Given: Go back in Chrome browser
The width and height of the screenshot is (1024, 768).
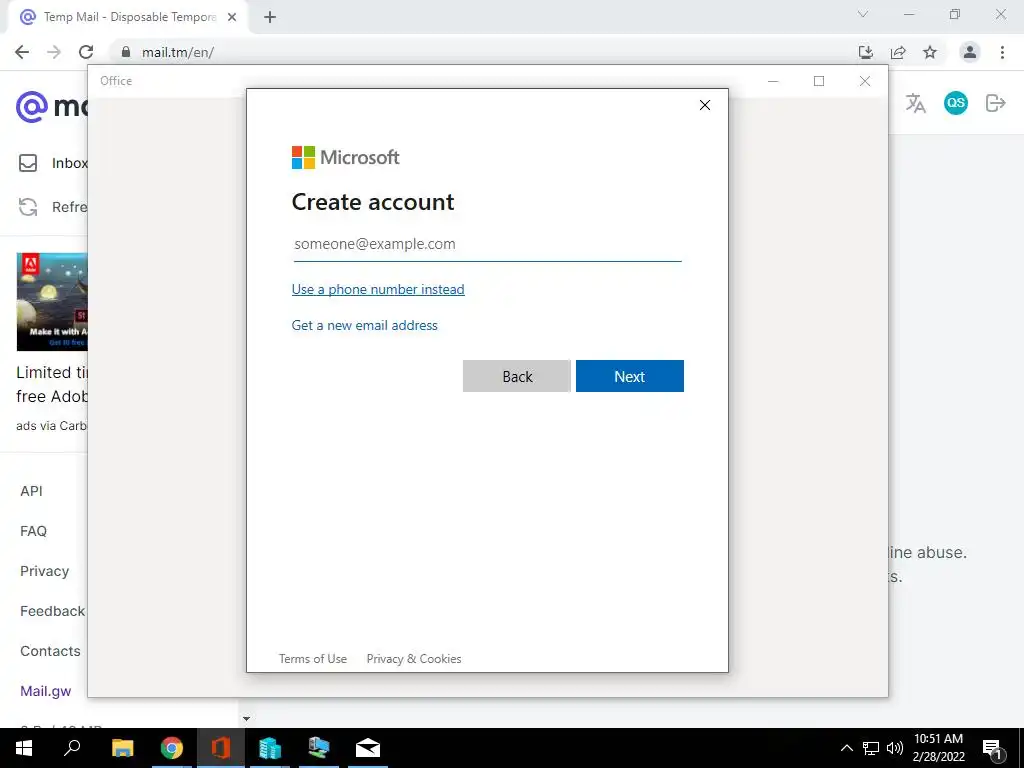Looking at the screenshot, I should [x=22, y=52].
